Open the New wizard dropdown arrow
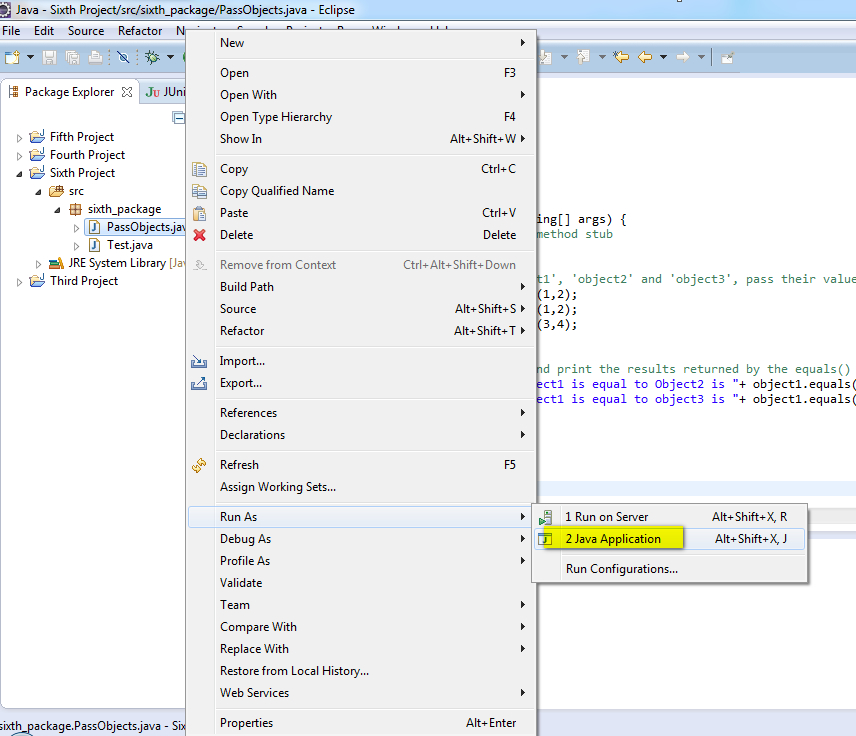The height and width of the screenshot is (736, 856). (30, 57)
